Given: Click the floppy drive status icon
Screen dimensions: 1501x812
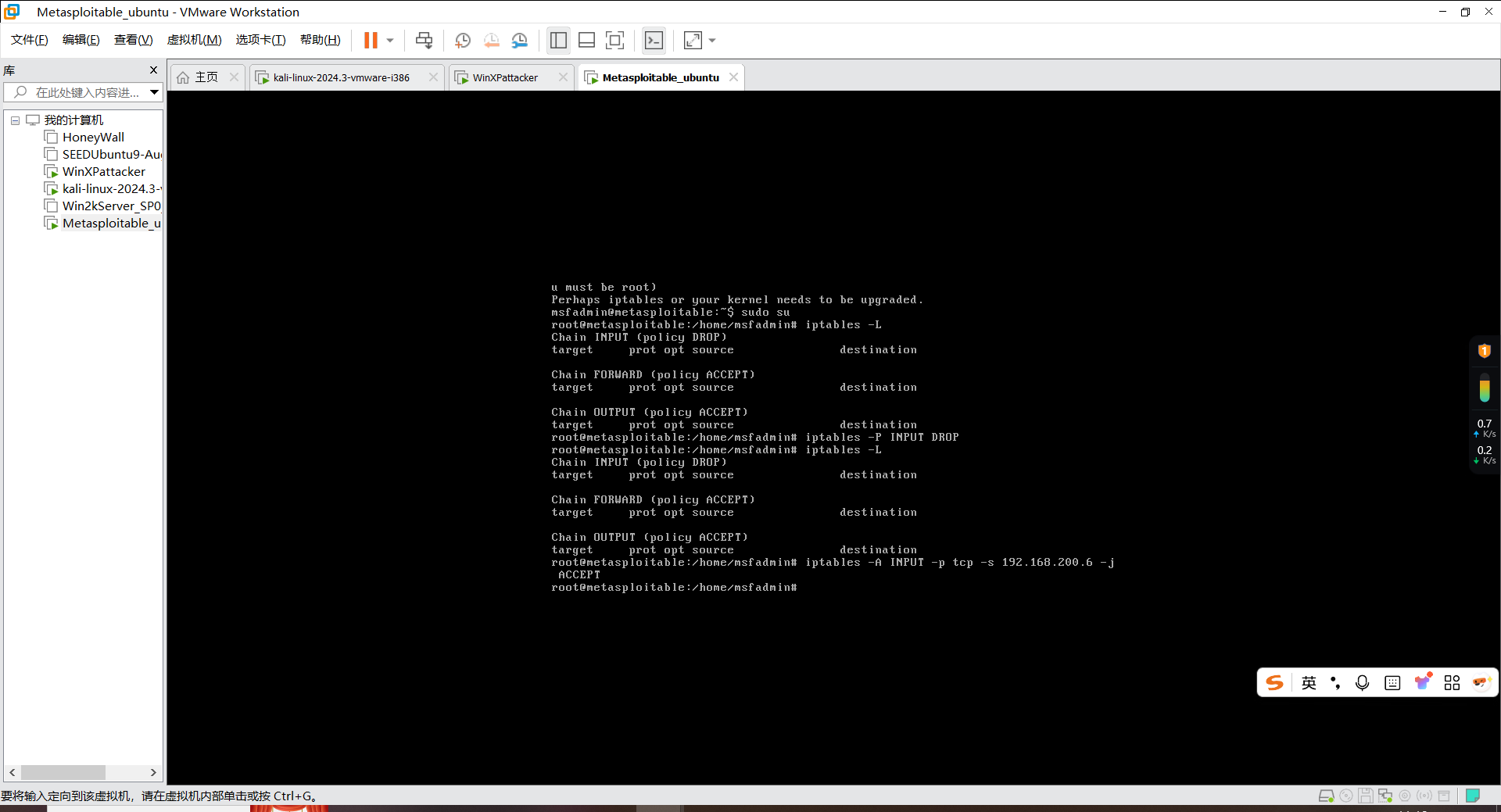Looking at the screenshot, I should click(1365, 796).
